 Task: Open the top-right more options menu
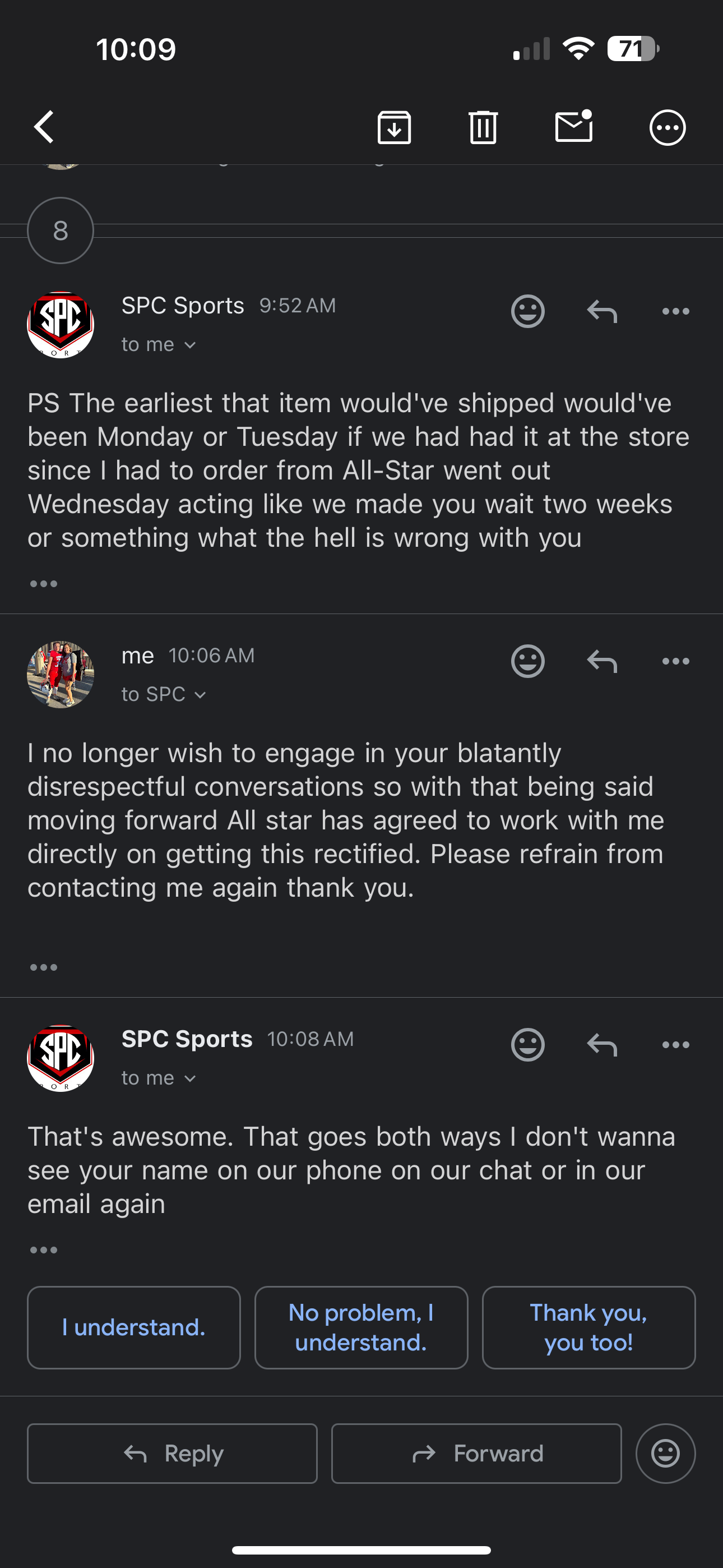[667, 127]
